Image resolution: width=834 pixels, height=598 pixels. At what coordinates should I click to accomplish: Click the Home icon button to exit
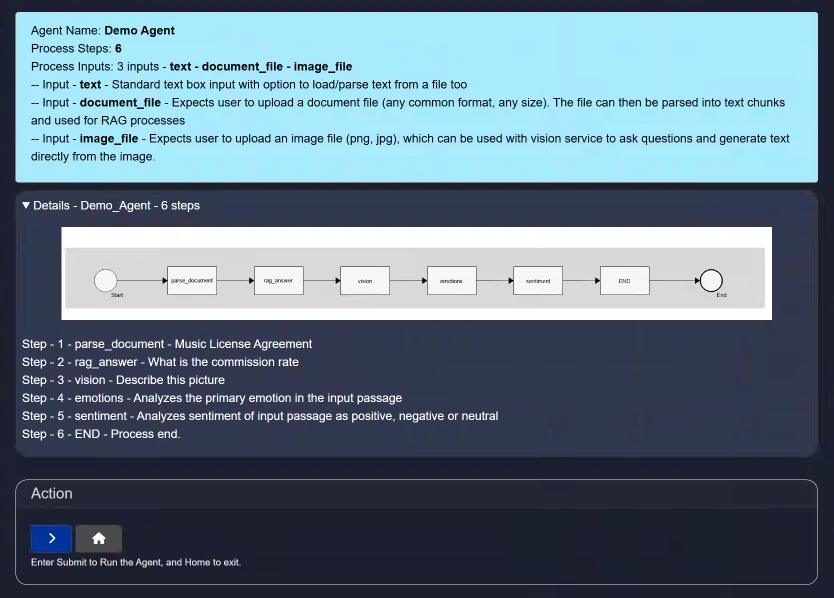pos(98,539)
